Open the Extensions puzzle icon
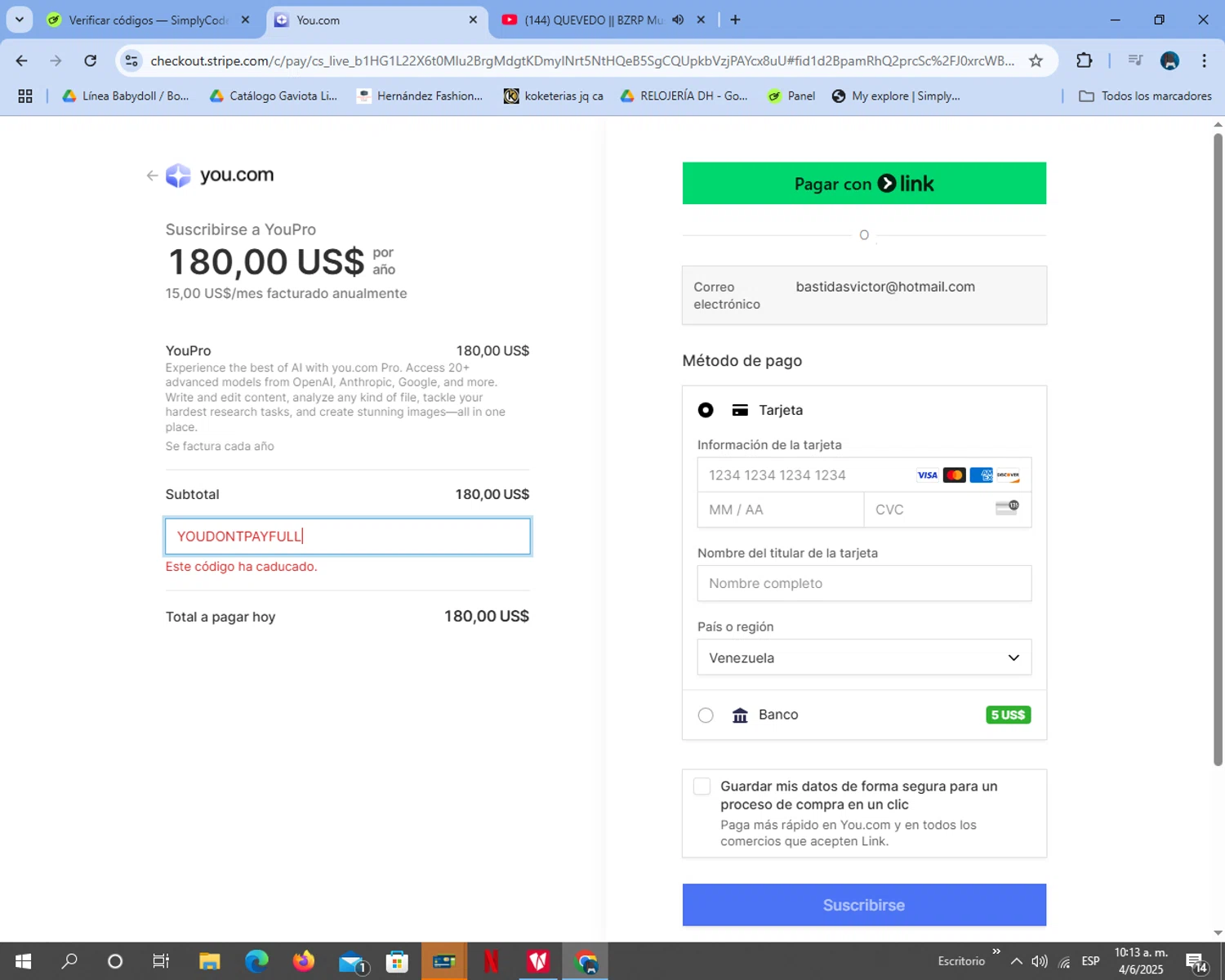 (1084, 60)
